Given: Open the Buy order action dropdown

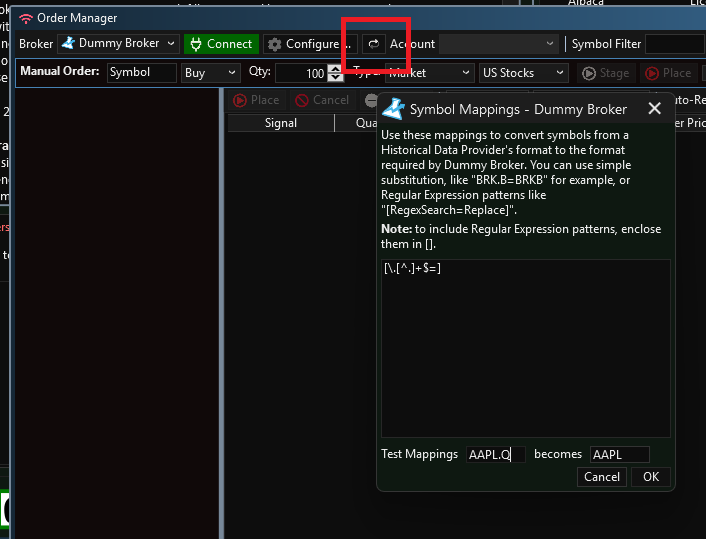Looking at the screenshot, I should point(211,73).
